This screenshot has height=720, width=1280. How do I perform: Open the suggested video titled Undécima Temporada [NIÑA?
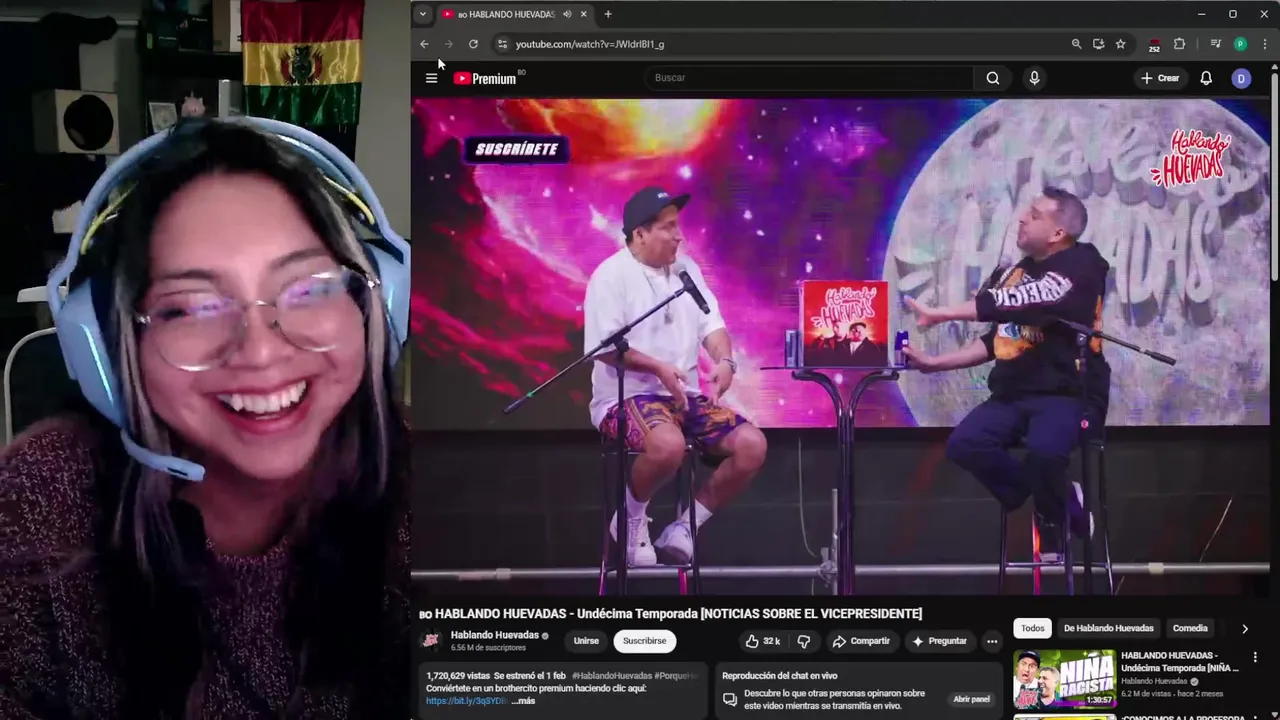[x=1181, y=661]
